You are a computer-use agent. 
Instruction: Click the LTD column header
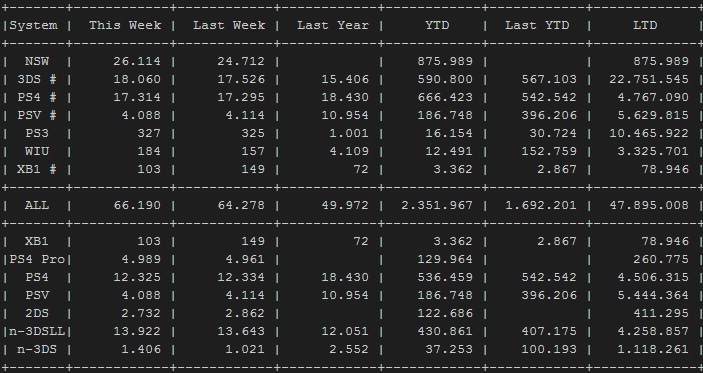645,25
